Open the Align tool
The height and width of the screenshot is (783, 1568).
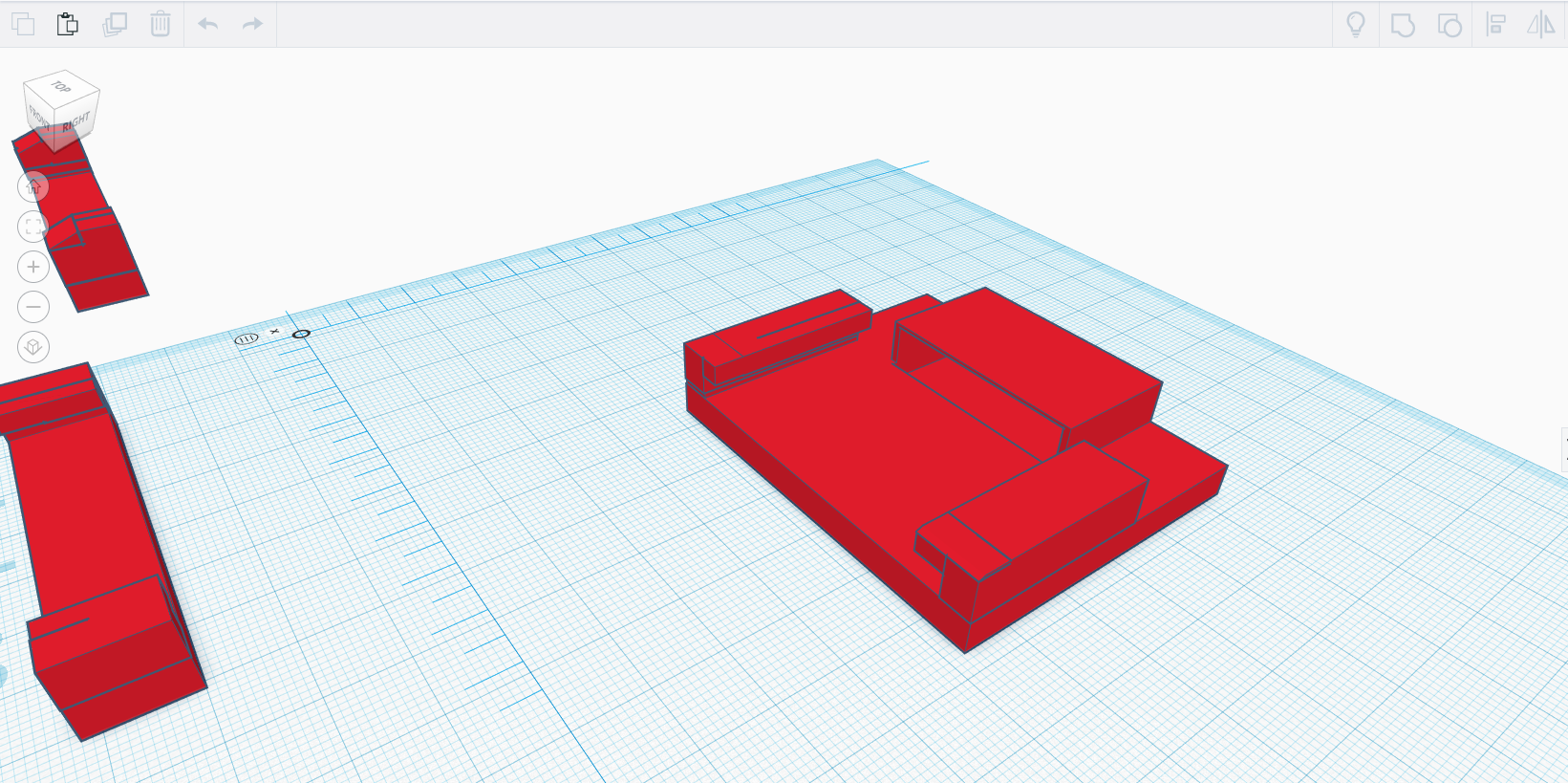click(1496, 24)
